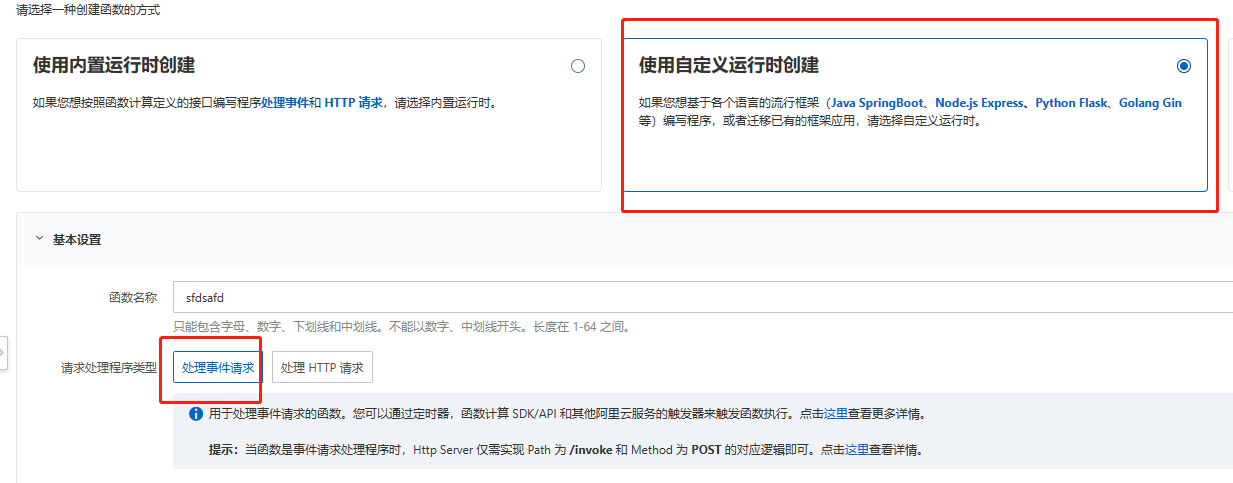Click the function name rule hint text

point(401,327)
